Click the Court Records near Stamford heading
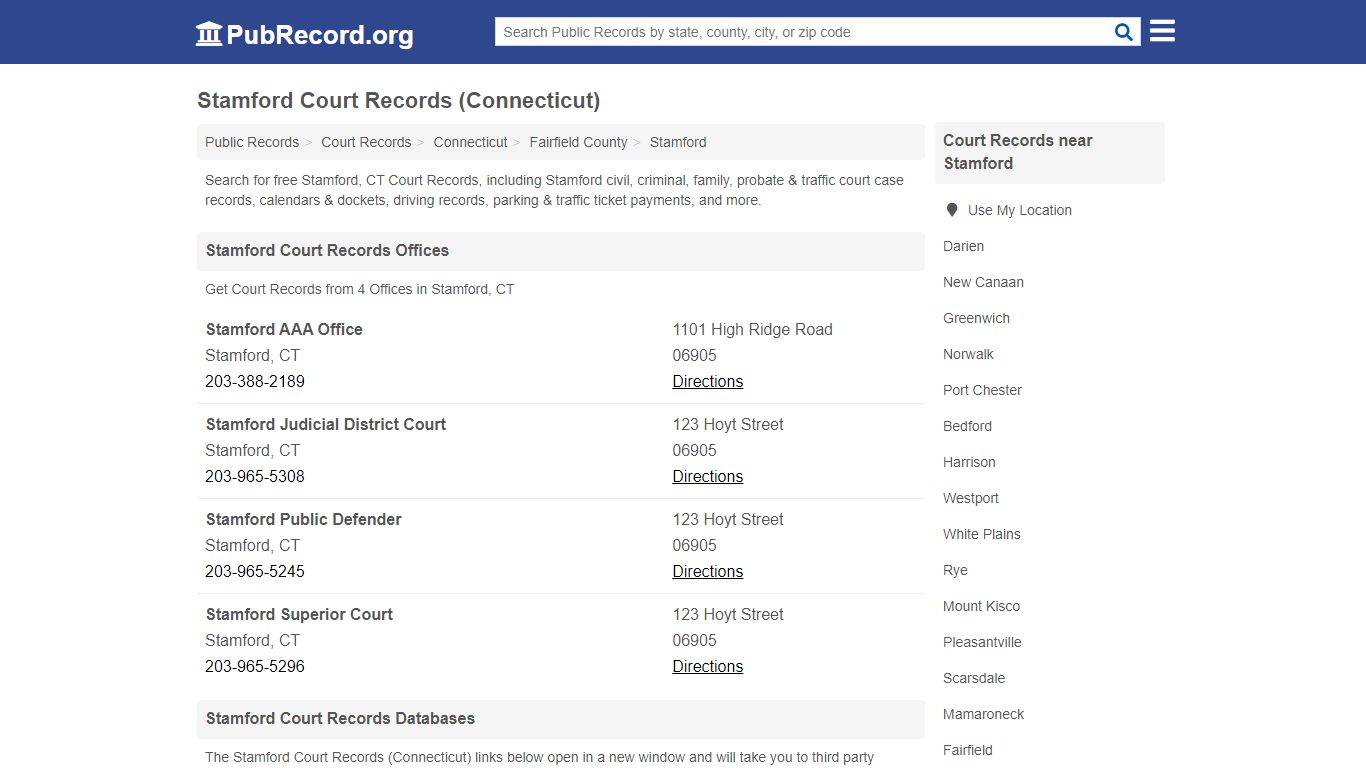This screenshot has width=1366, height=768. coord(1017,152)
